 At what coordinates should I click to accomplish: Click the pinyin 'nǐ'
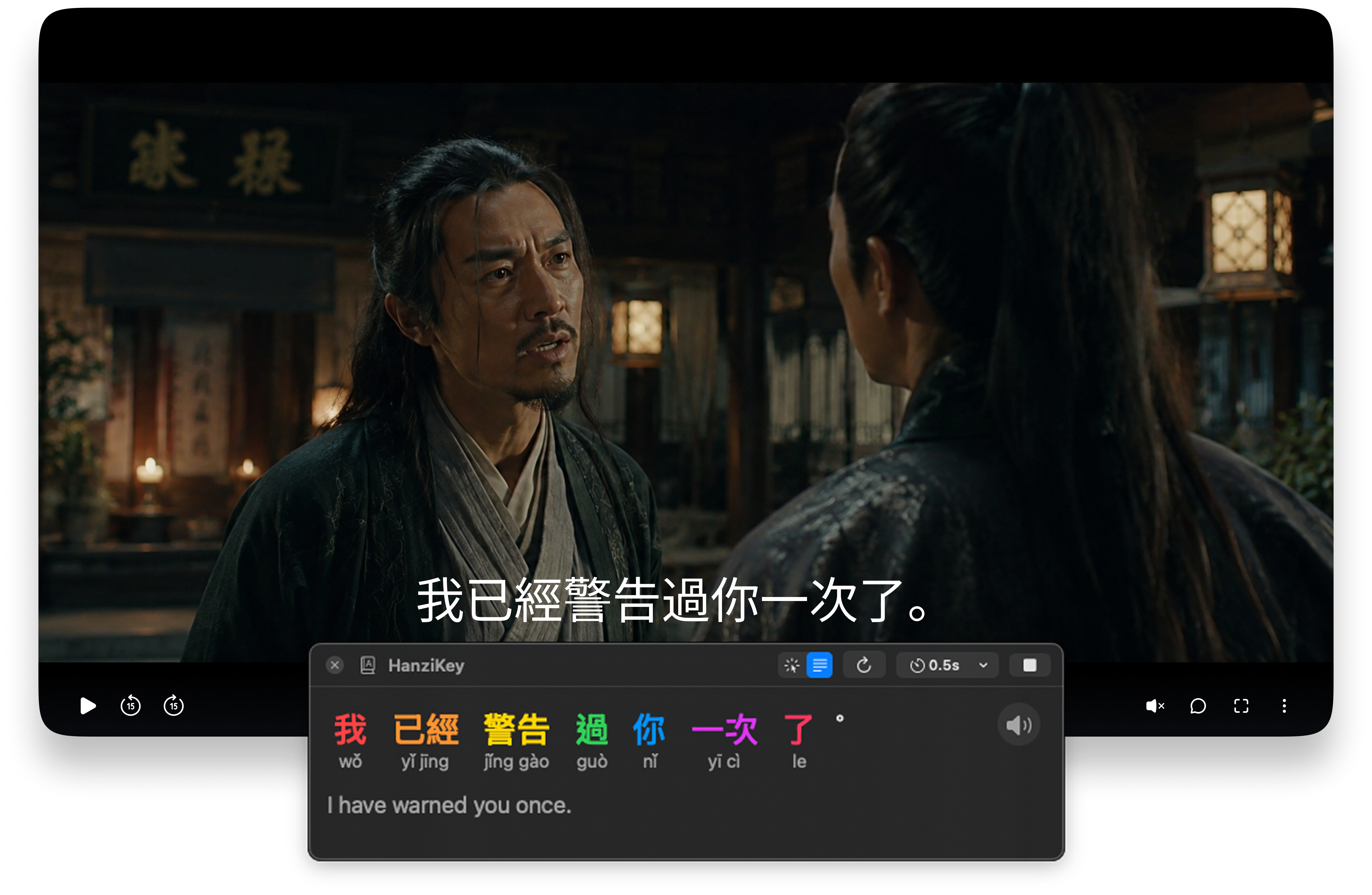pos(650,761)
